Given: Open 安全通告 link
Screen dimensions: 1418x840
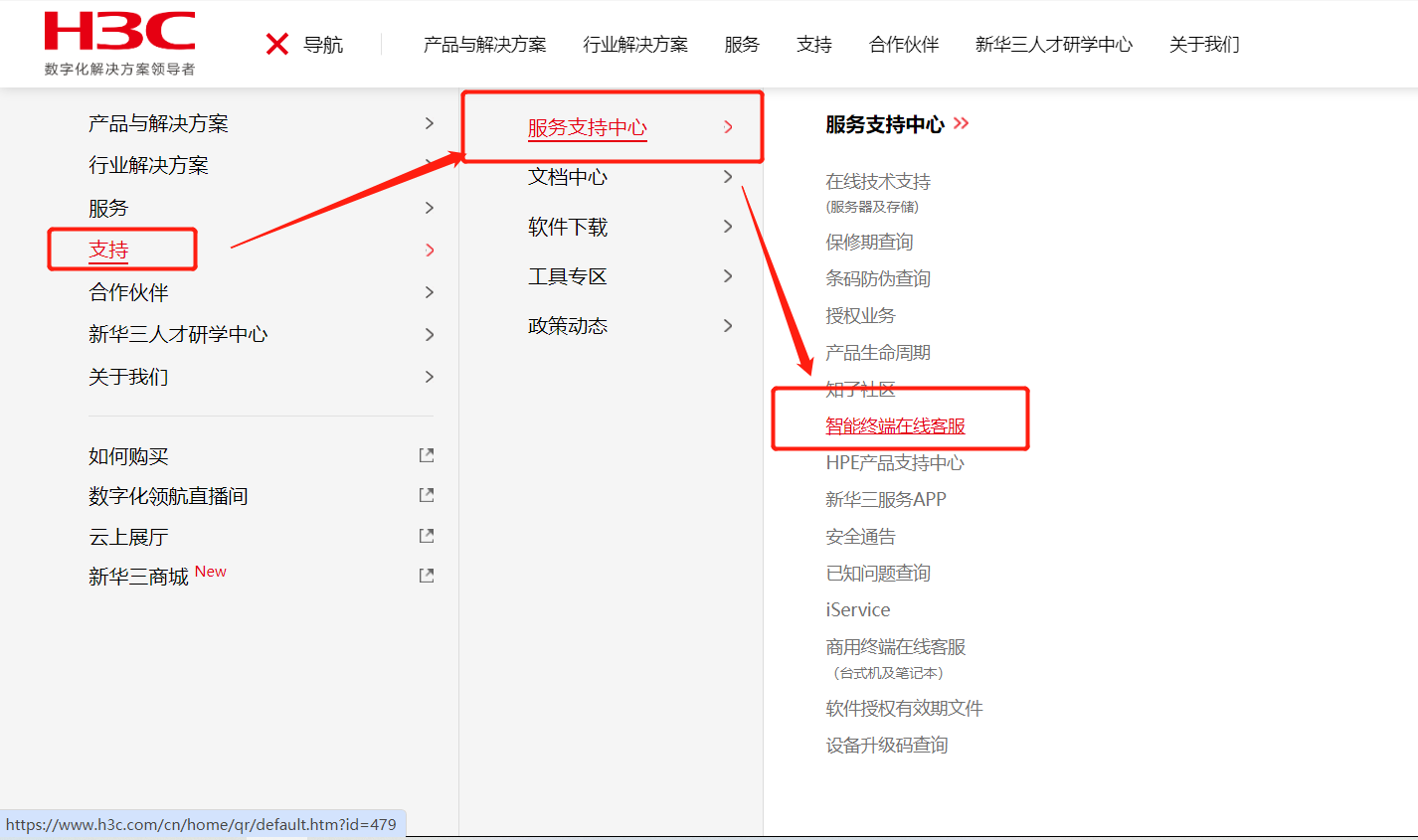Looking at the screenshot, I should pos(860,537).
